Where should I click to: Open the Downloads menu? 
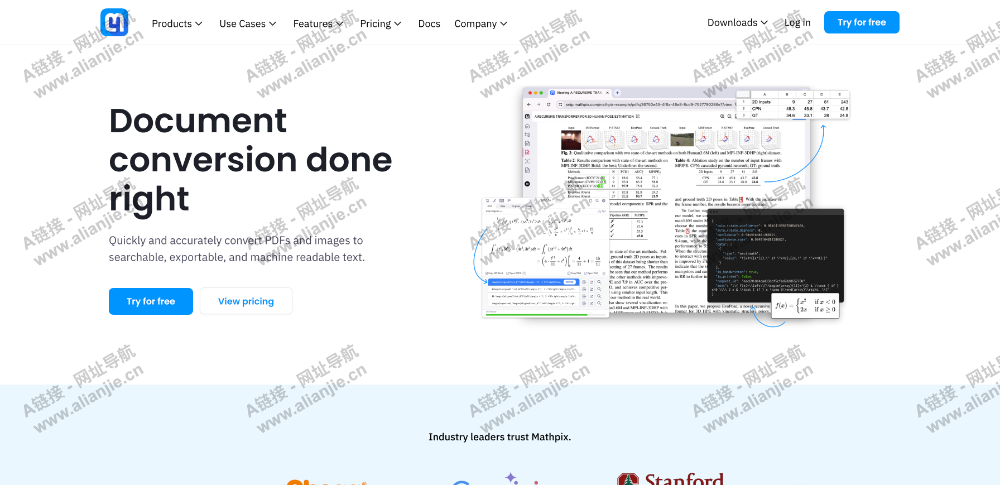pyautogui.click(x=737, y=22)
